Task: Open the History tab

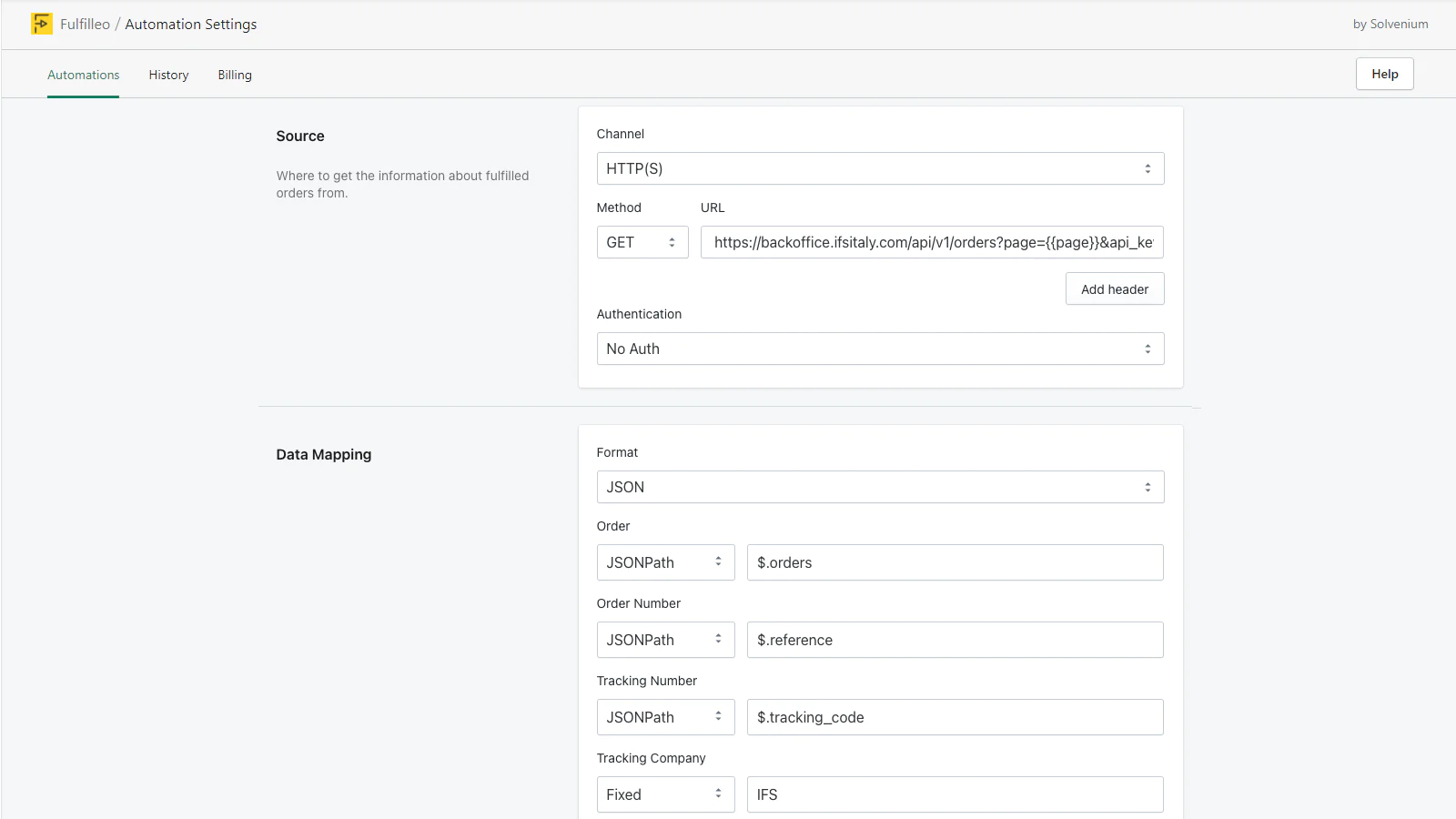Action: [168, 75]
